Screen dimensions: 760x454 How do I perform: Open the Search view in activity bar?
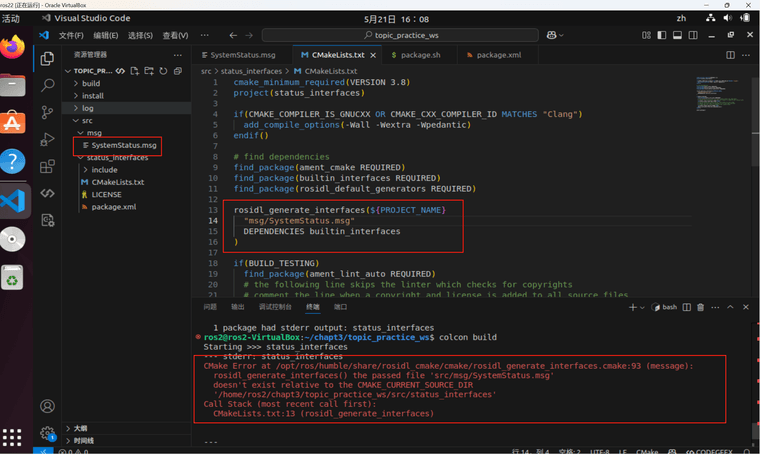[x=47, y=85]
